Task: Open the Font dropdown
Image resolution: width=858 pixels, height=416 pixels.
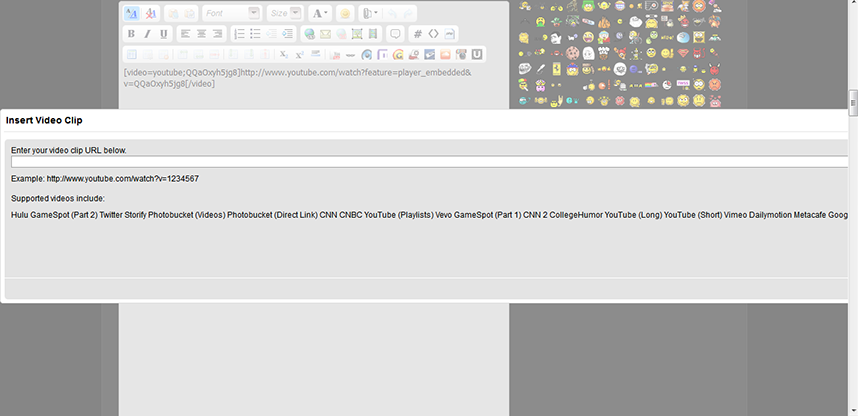Action: point(231,13)
